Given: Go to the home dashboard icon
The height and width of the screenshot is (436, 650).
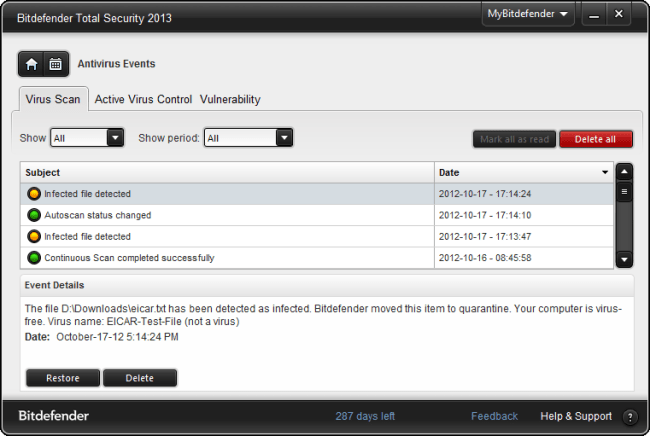Looking at the screenshot, I should point(31,64).
